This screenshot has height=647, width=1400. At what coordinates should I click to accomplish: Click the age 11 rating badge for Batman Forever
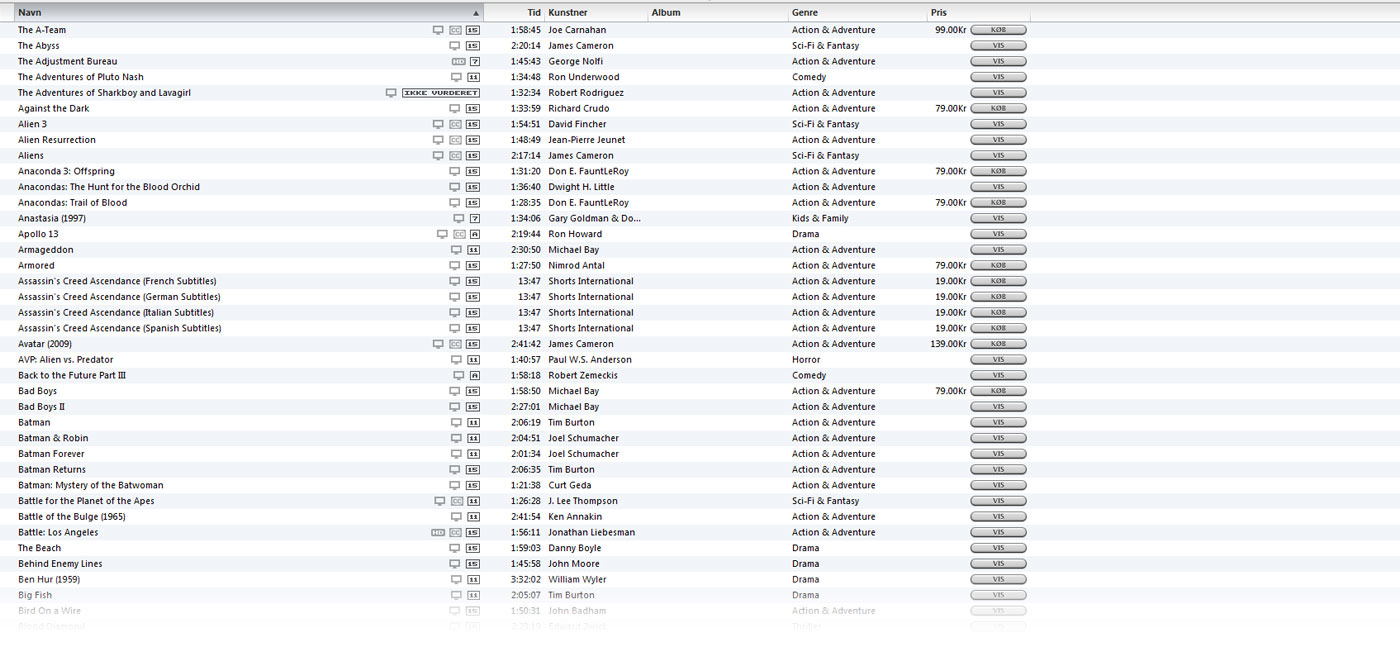click(x=473, y=454)
